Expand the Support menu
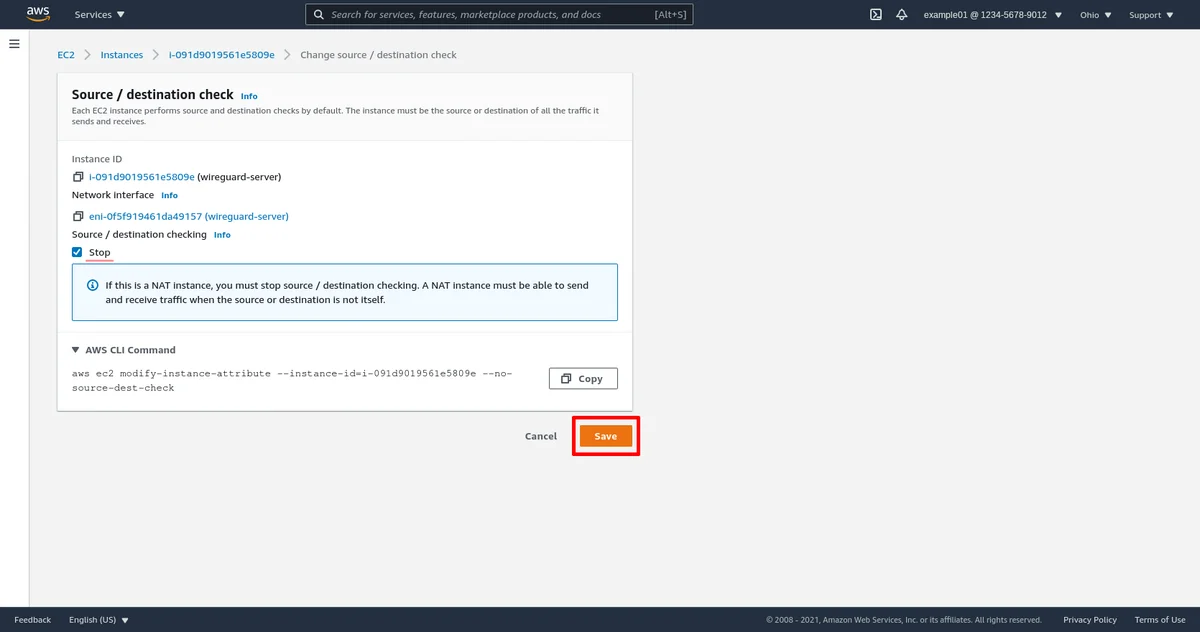Viewport: 1200px width, 632px height. (x=1151, y=15)
